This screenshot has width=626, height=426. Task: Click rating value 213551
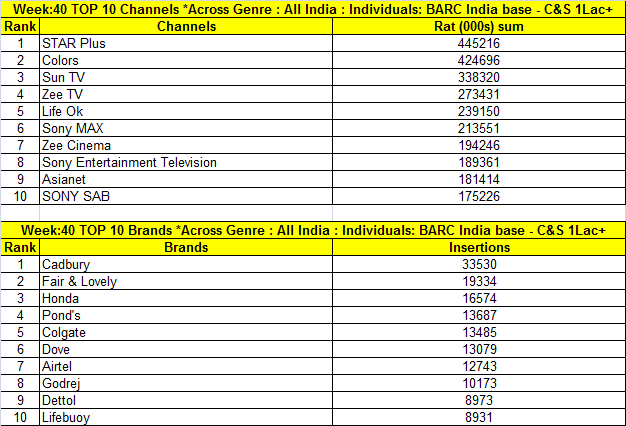click(479, 128)
